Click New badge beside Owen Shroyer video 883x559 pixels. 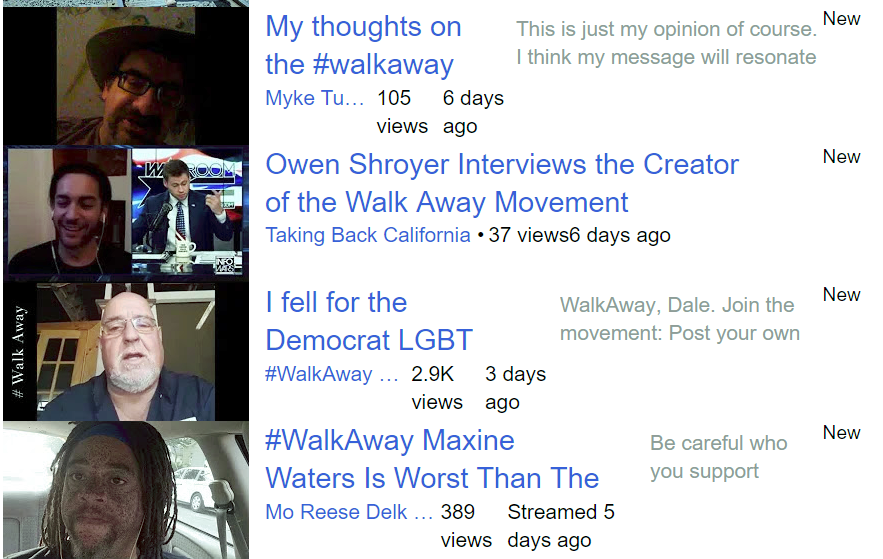(841, 156)
